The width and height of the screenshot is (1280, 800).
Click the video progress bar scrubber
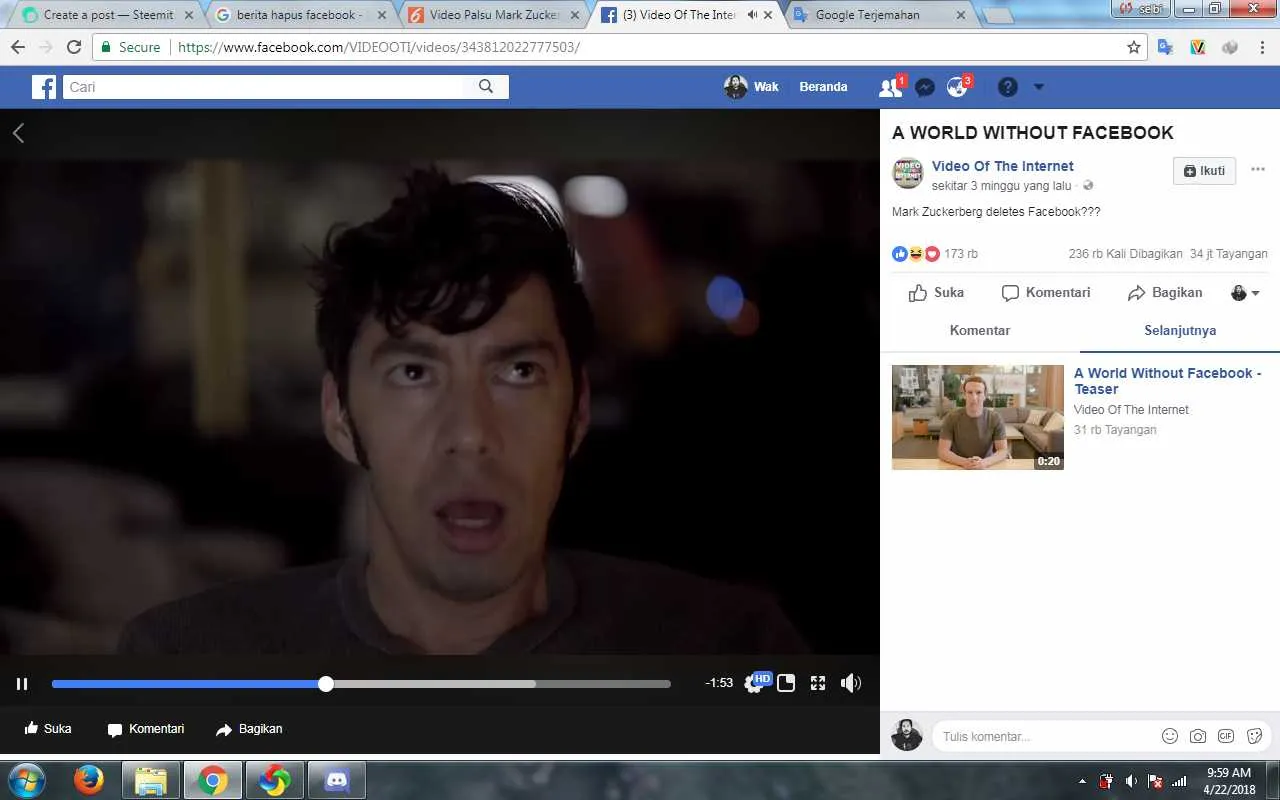pos(326,684)
